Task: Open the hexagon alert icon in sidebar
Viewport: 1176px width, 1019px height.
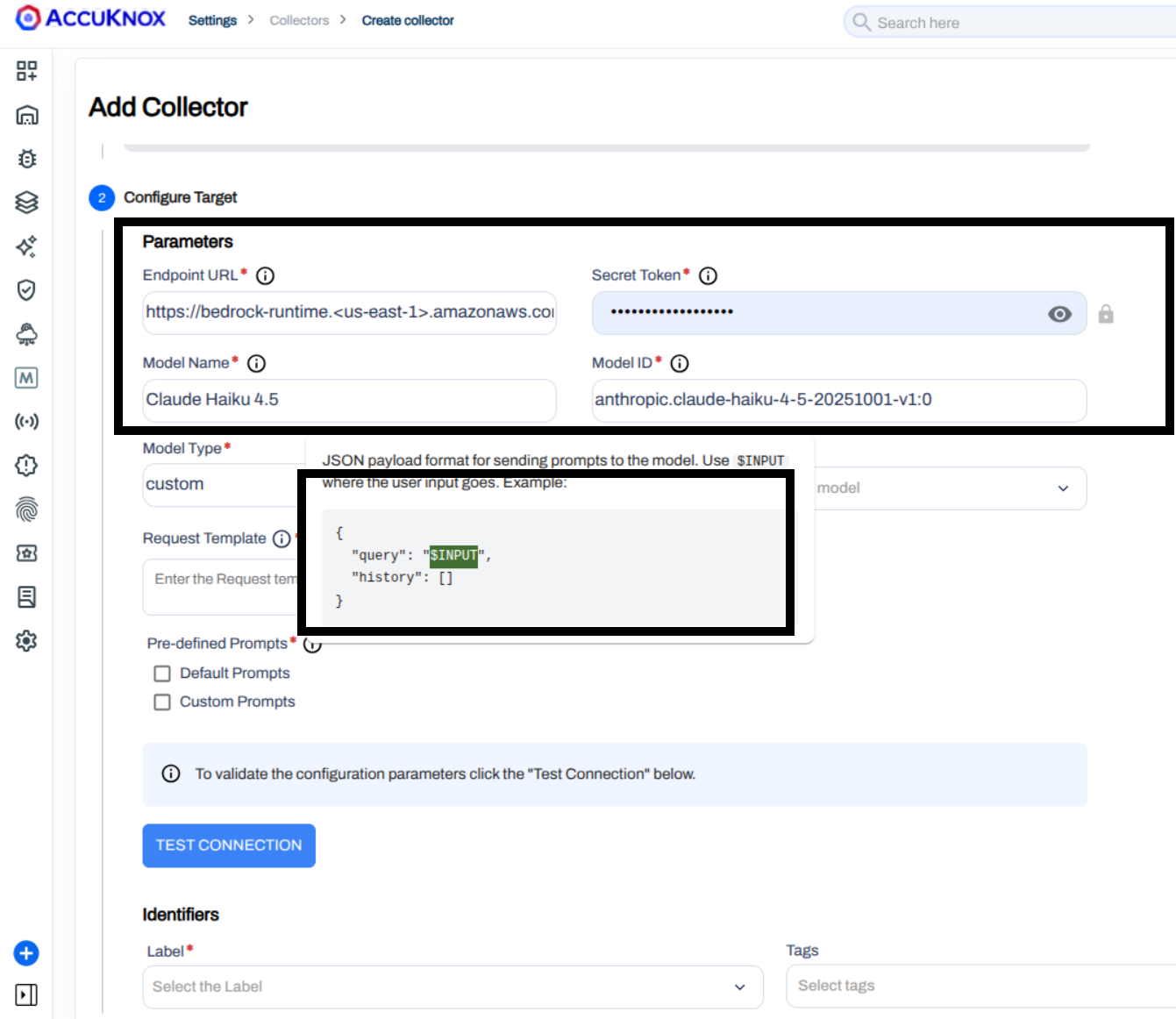Action: point(27,466)
